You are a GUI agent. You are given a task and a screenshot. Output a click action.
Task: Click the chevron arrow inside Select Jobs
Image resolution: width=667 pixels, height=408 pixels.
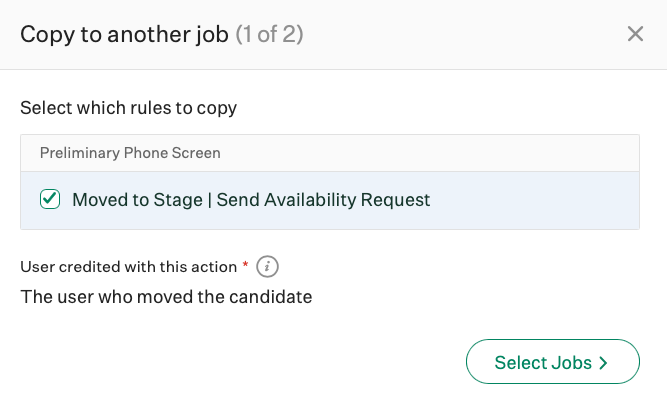(603, 363)
